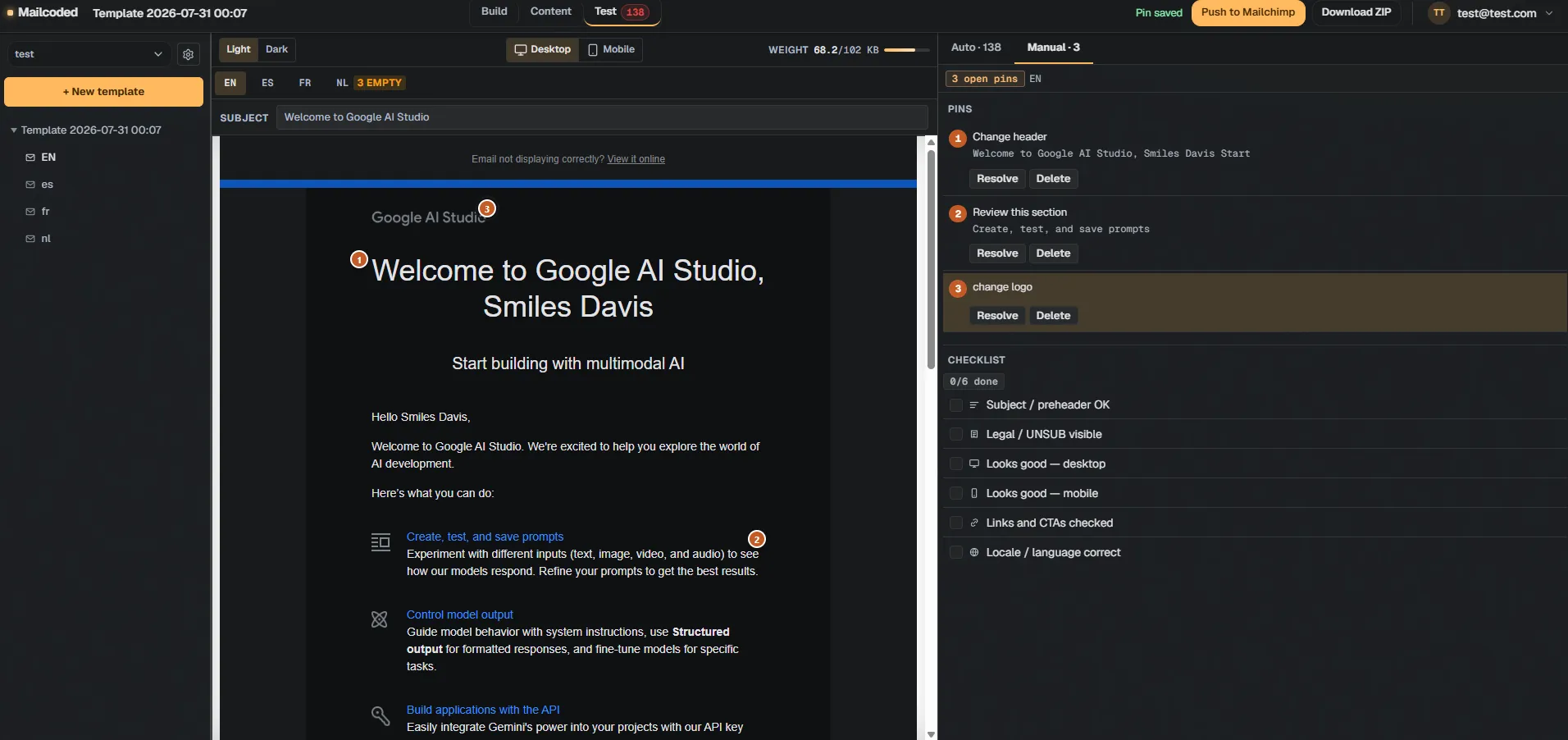Open settings gear next to test dropdown
Screen dimensions: 1568x740
[x=189, y=54]
